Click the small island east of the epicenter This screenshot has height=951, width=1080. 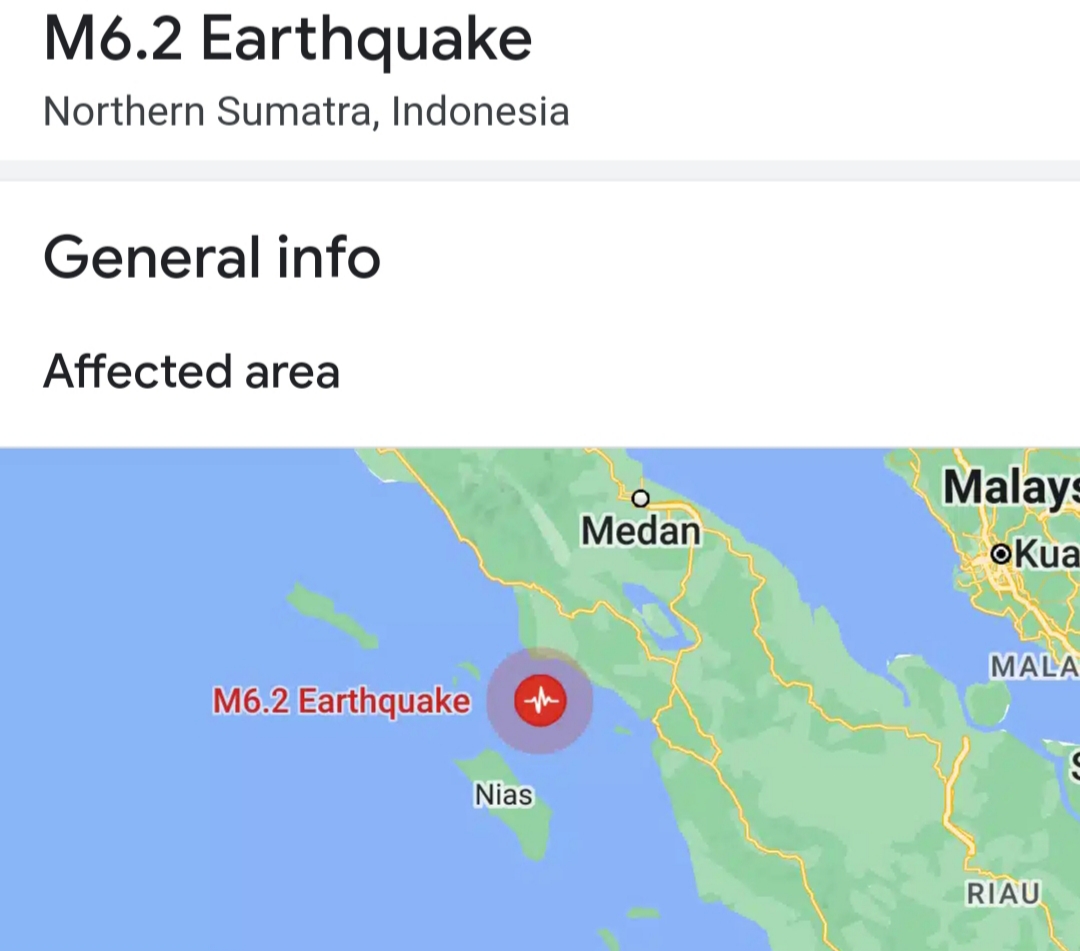pyautogui.click(x=623, y=730)
